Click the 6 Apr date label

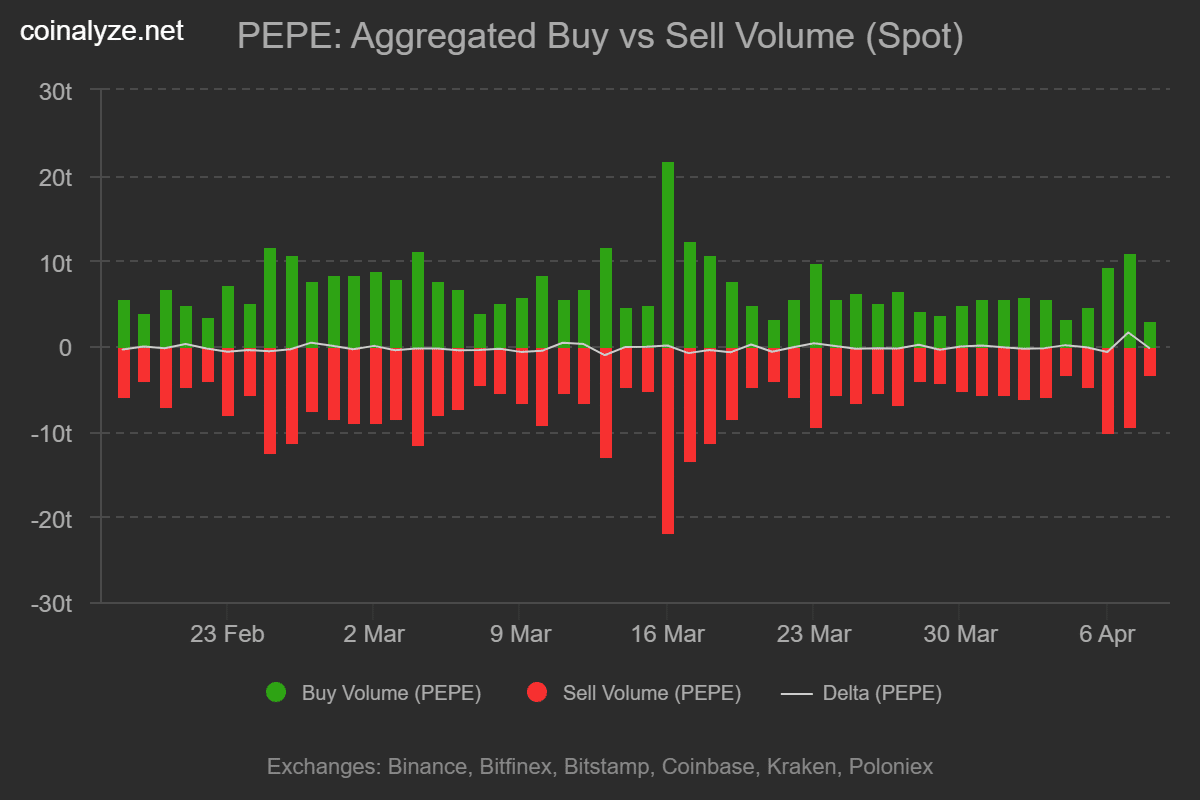[1105, 634]
